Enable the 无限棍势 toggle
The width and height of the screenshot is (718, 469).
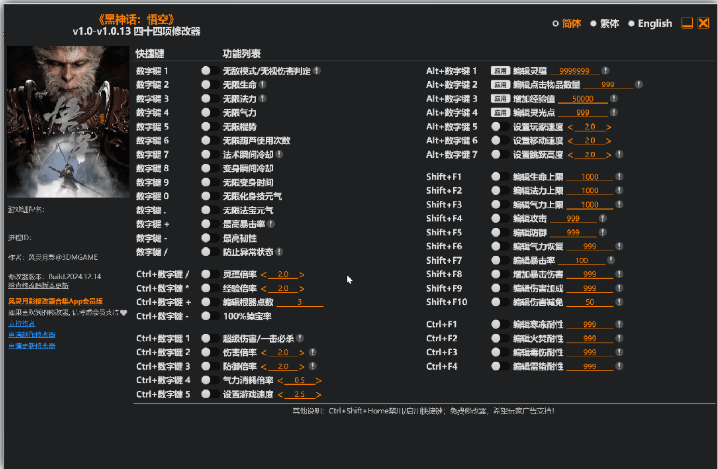point(209,126)
